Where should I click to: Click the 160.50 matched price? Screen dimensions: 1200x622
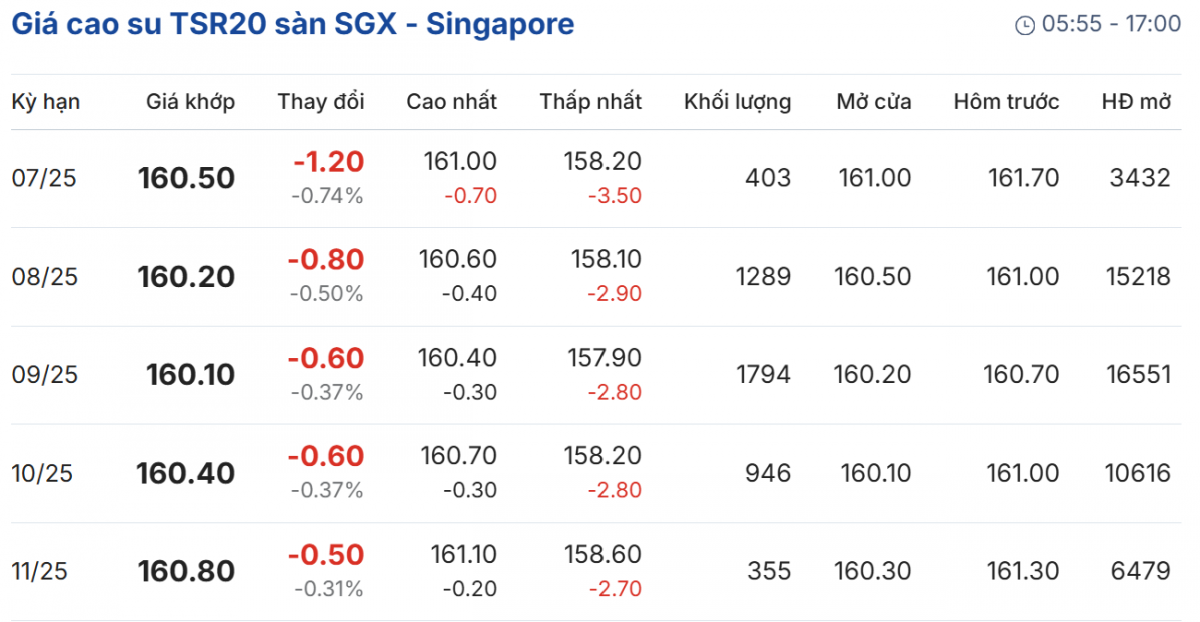187,178
